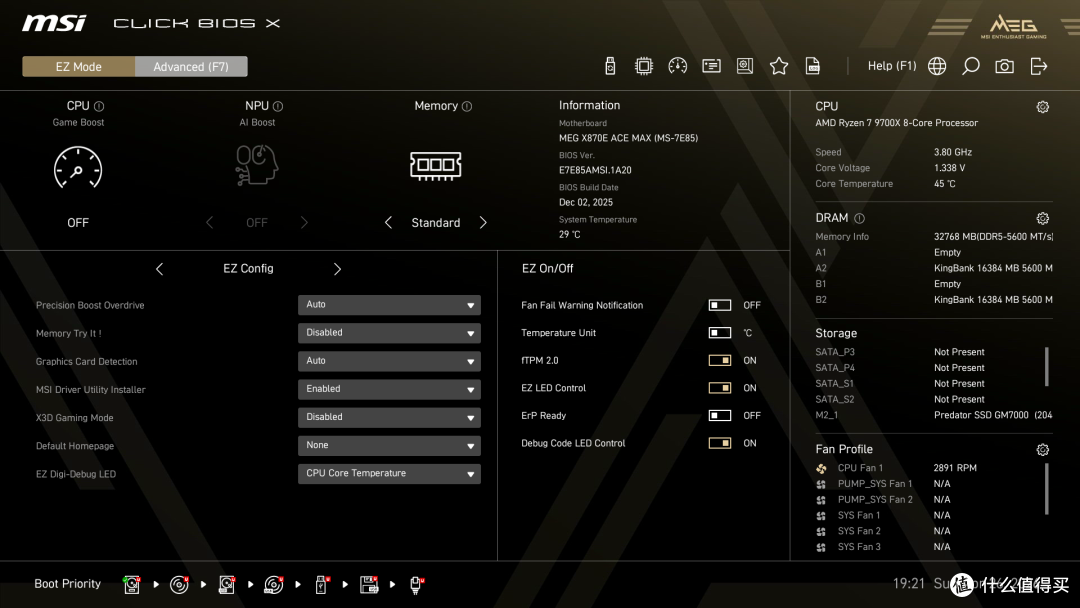1080x608 pixels.
Task: Click the MSI logo
Action: tap(54, 23)
